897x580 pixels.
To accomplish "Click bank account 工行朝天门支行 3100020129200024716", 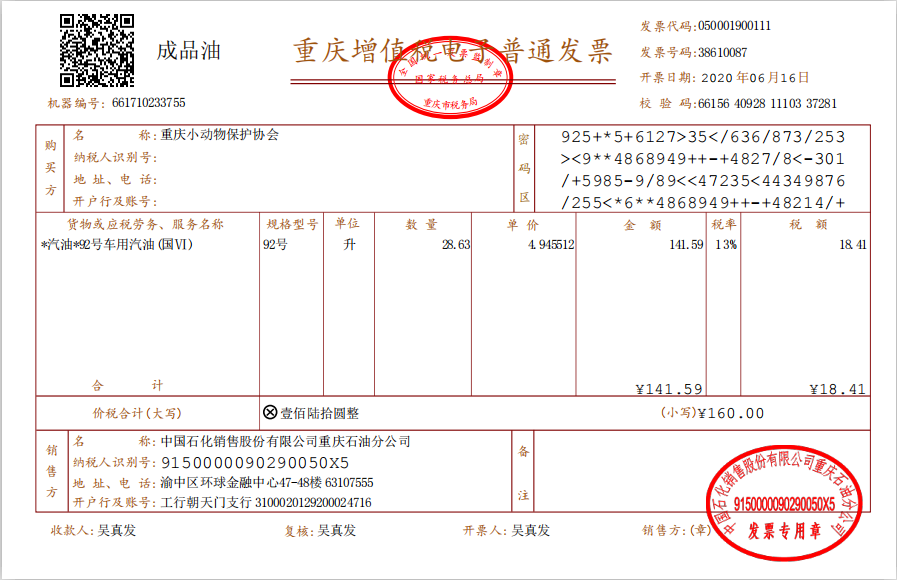I will [266, 503].
